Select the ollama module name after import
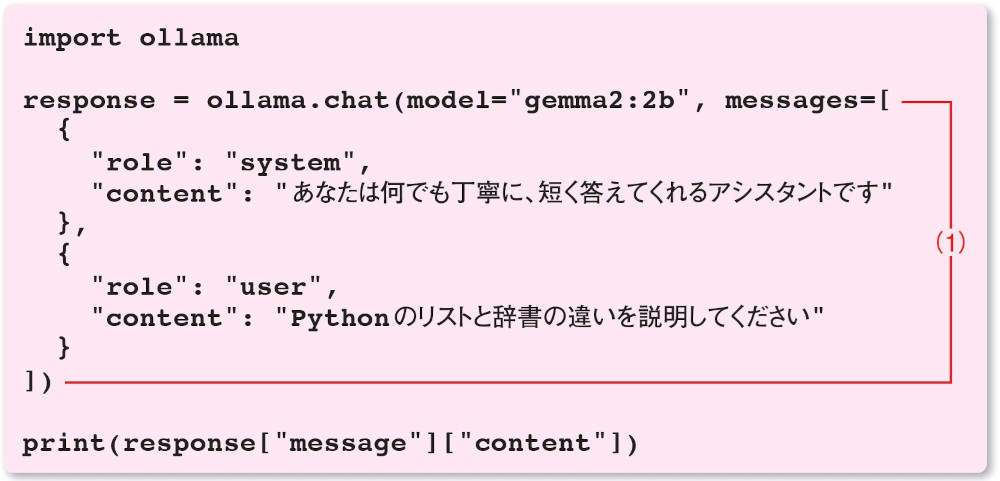The height and width of the screenshot is (481, 1000). 188,38
